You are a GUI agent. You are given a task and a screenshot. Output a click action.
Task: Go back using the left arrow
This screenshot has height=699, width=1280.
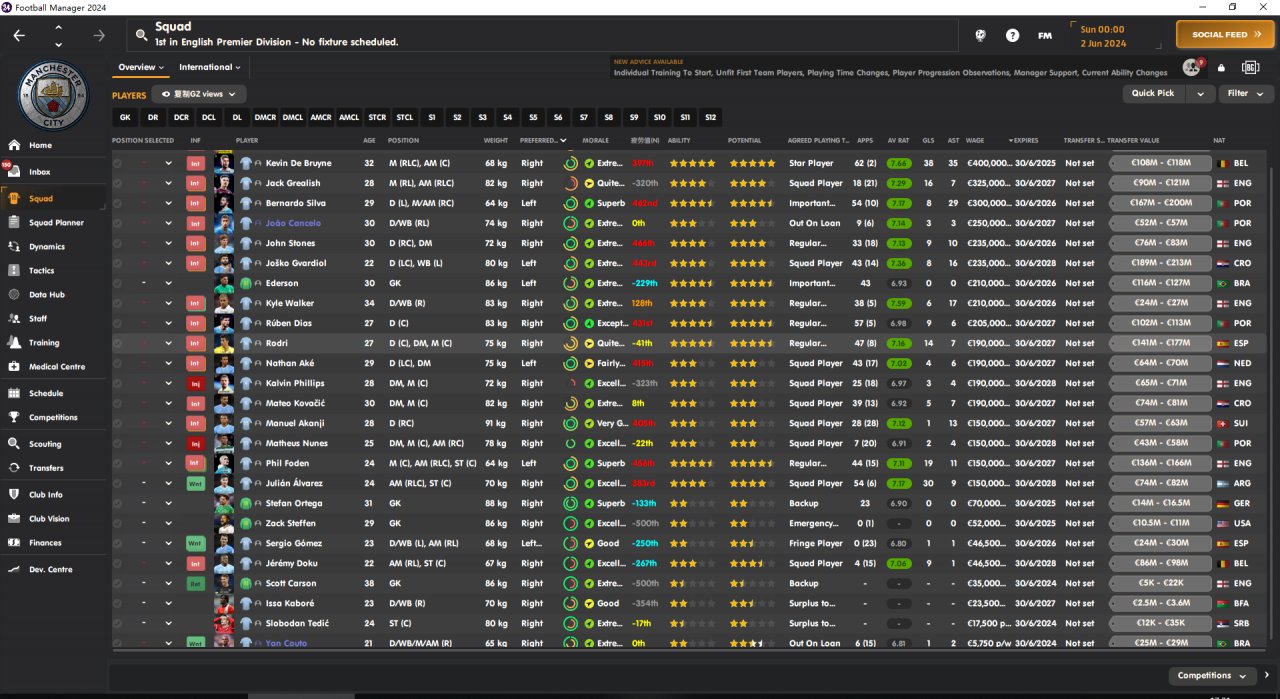point(19,35)
